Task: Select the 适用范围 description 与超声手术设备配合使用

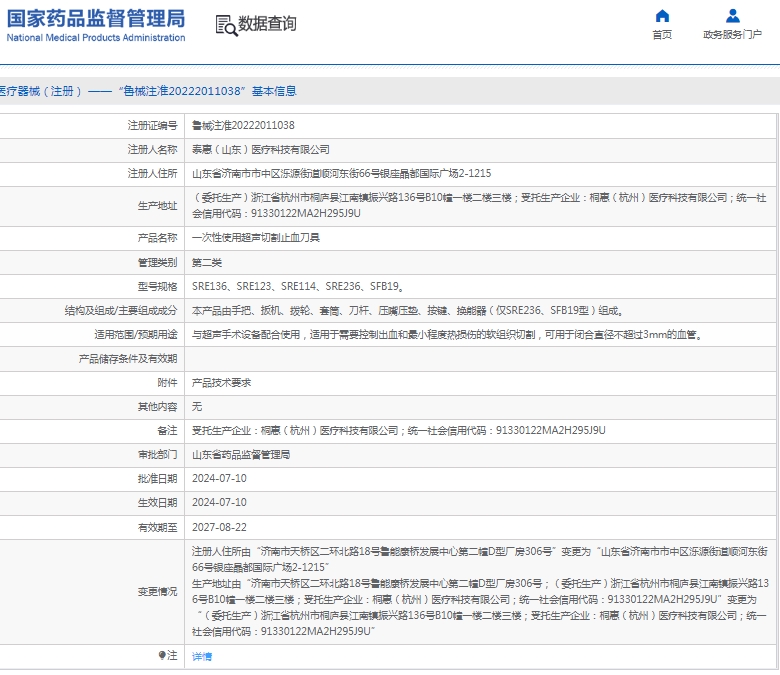Action: (447, 335)
